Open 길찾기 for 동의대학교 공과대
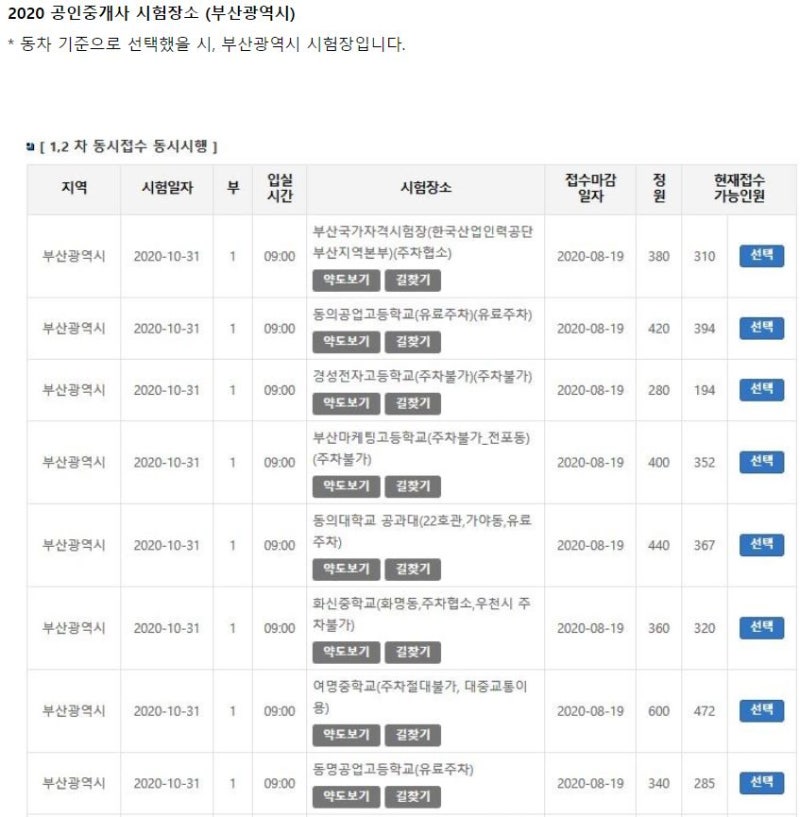The height and width of the screenshot is (817, 800). coord(413,570)
